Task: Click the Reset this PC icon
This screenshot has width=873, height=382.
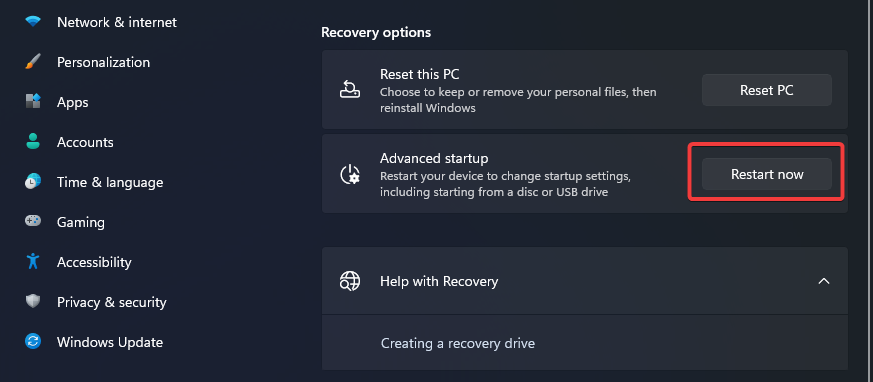Action: click(350, 90)
